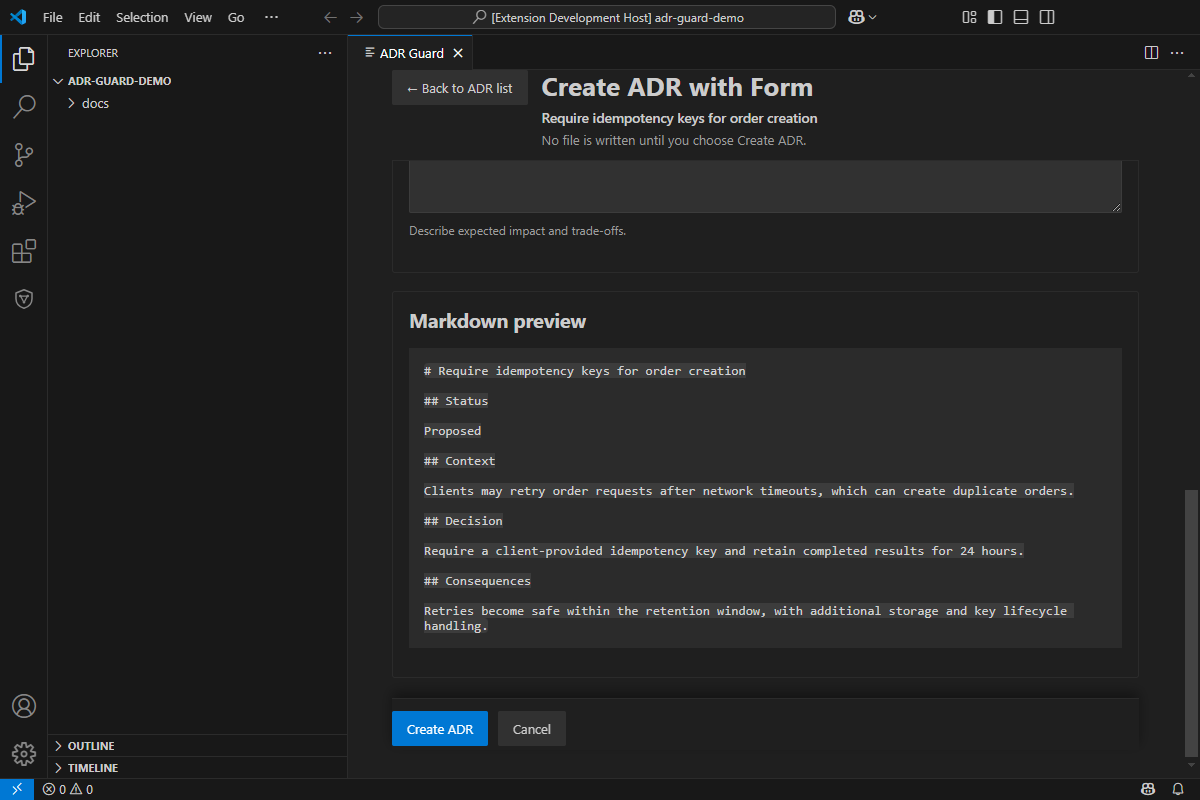Select the ADR Guard editor tab
The height and width of the screenshot is (800, 1200).
tap(410, 53)
